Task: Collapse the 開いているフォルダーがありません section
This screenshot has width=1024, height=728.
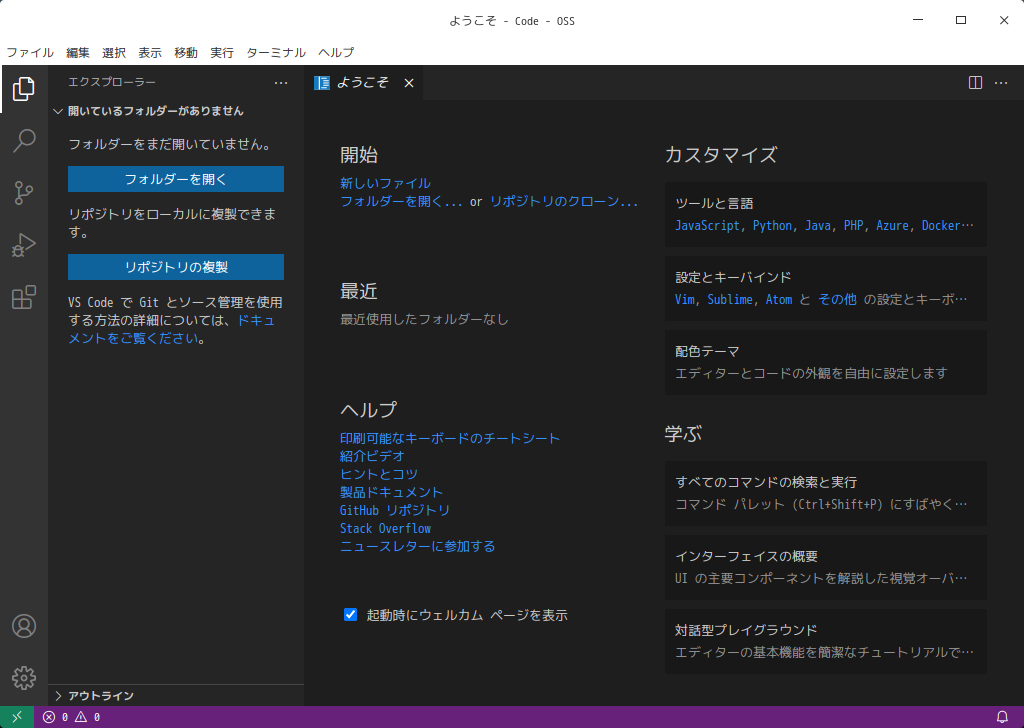Action: [x=176, y=111]
